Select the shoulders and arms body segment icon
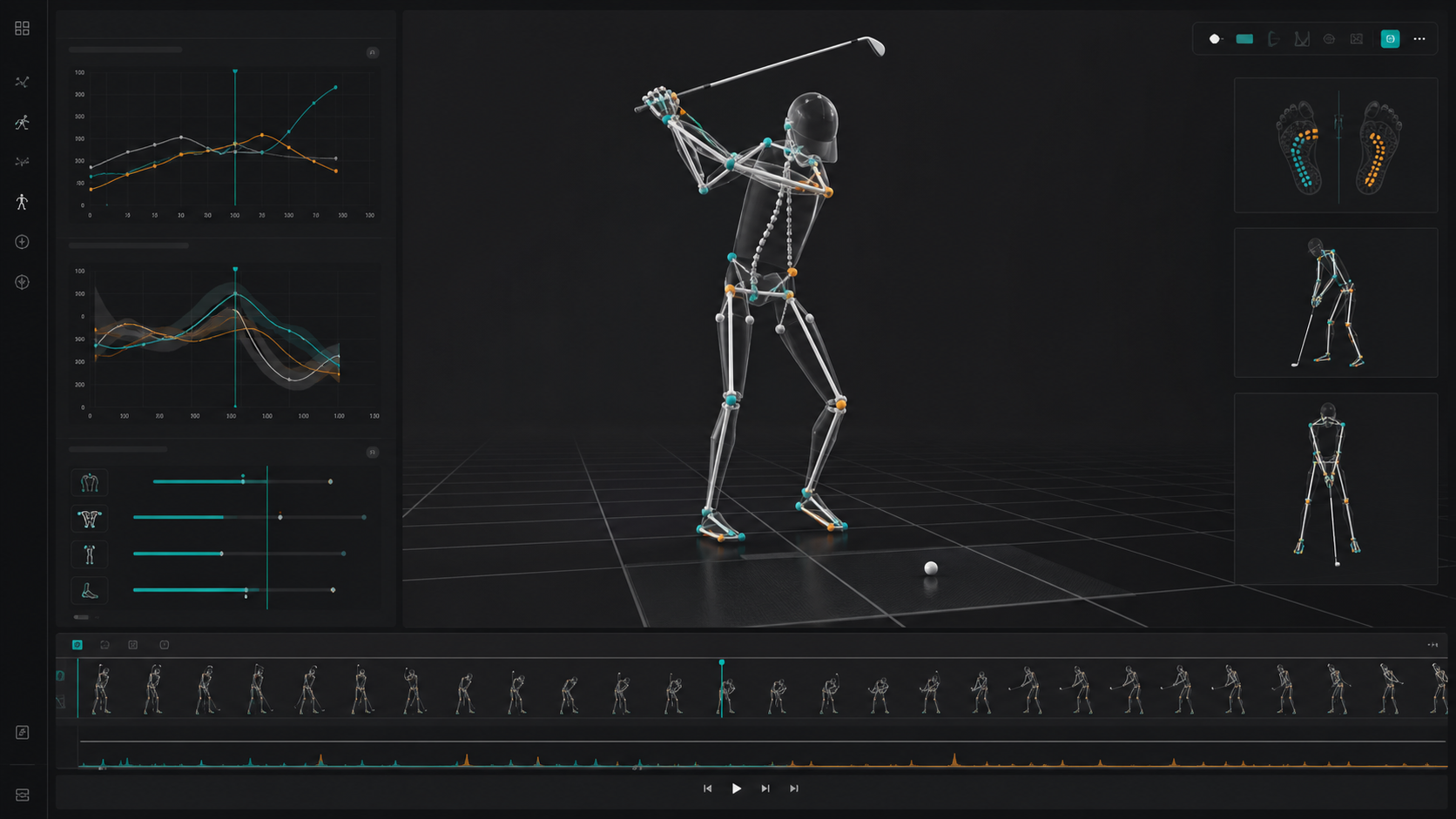The height and width of the screenshot is (819, 1456). point(90,482)
